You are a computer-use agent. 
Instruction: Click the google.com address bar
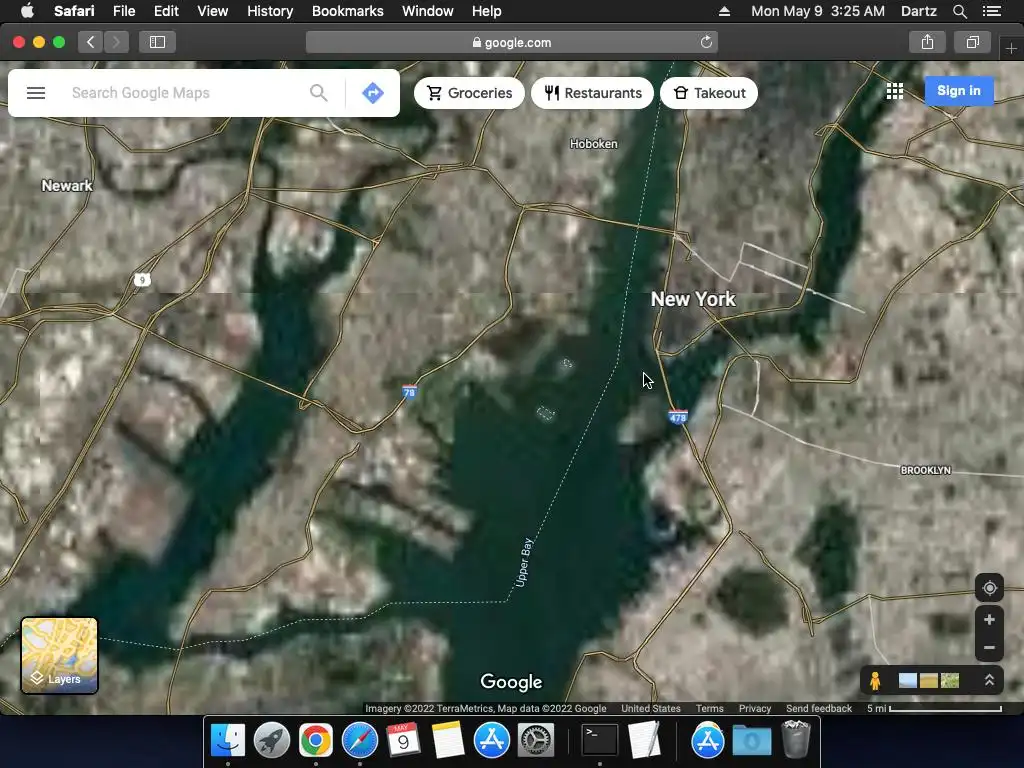tap(511, 42)
